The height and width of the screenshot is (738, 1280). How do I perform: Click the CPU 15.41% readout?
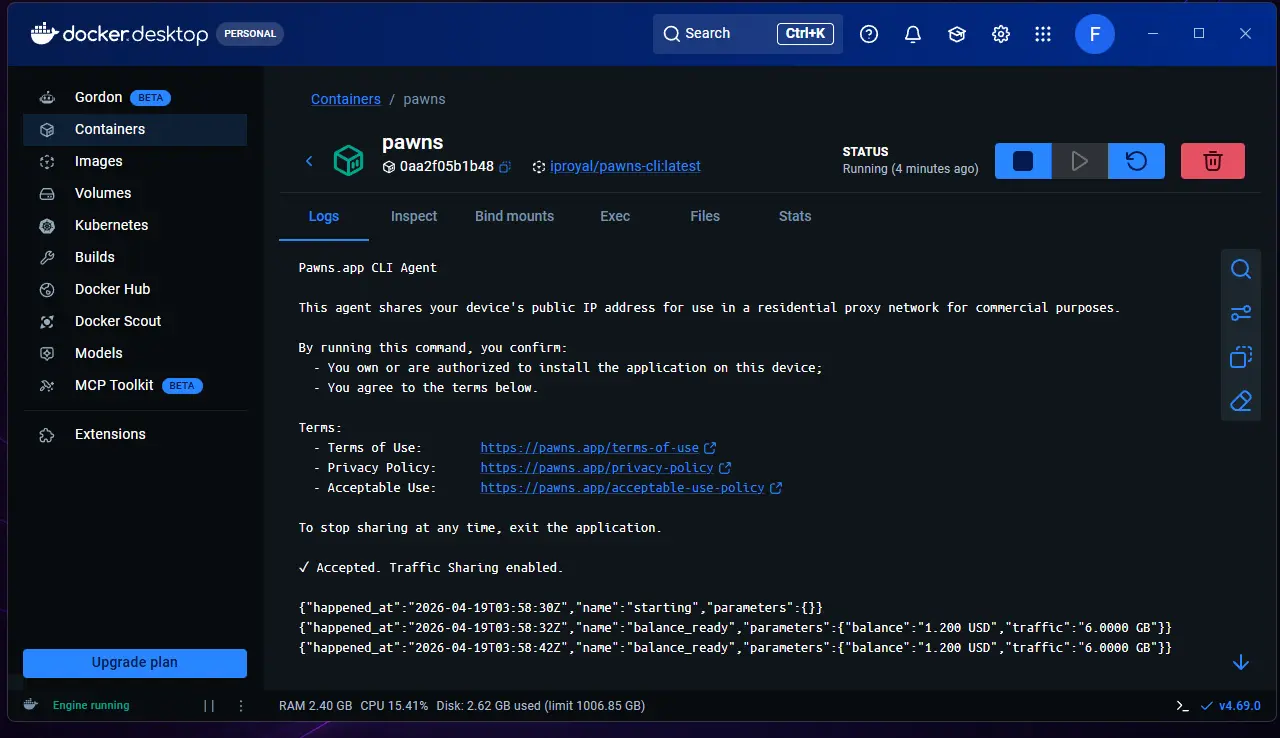pyautogui.click(x=394, y=705)
